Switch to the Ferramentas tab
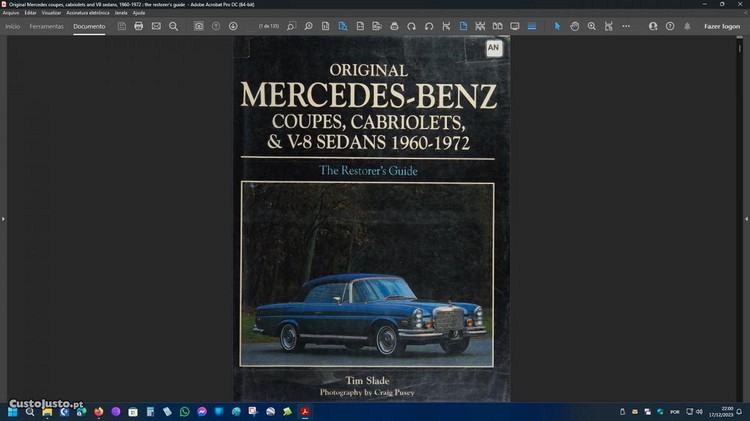The image size is (750, 421). tap(46, 26)
